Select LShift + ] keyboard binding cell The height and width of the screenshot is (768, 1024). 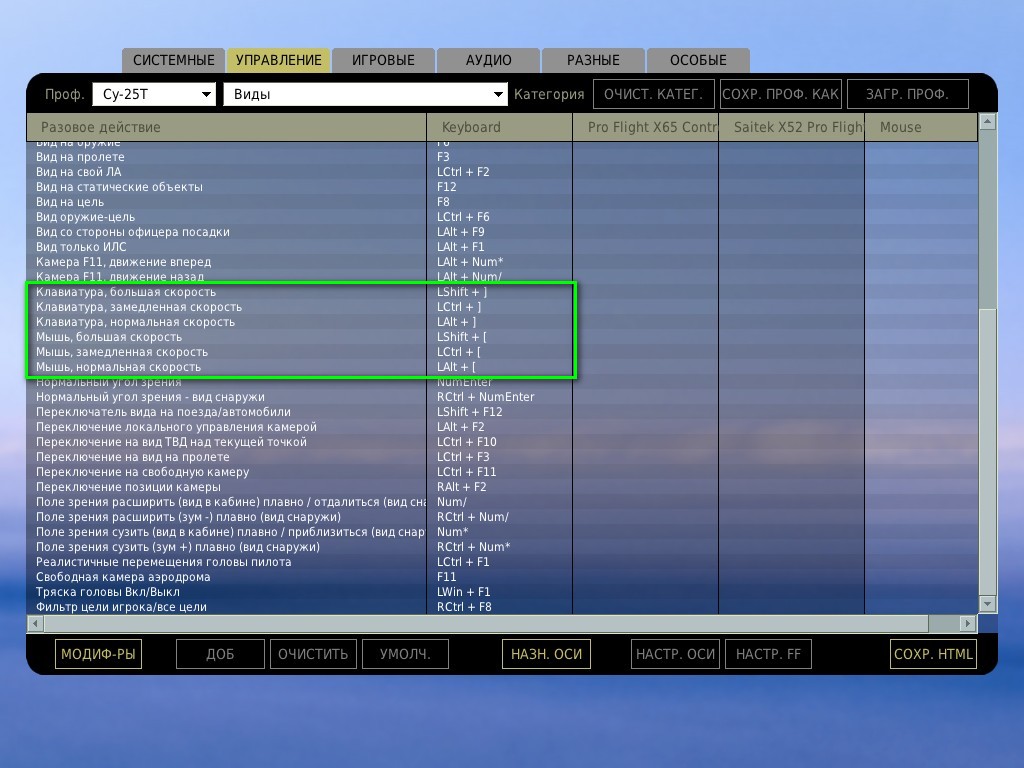500,292
